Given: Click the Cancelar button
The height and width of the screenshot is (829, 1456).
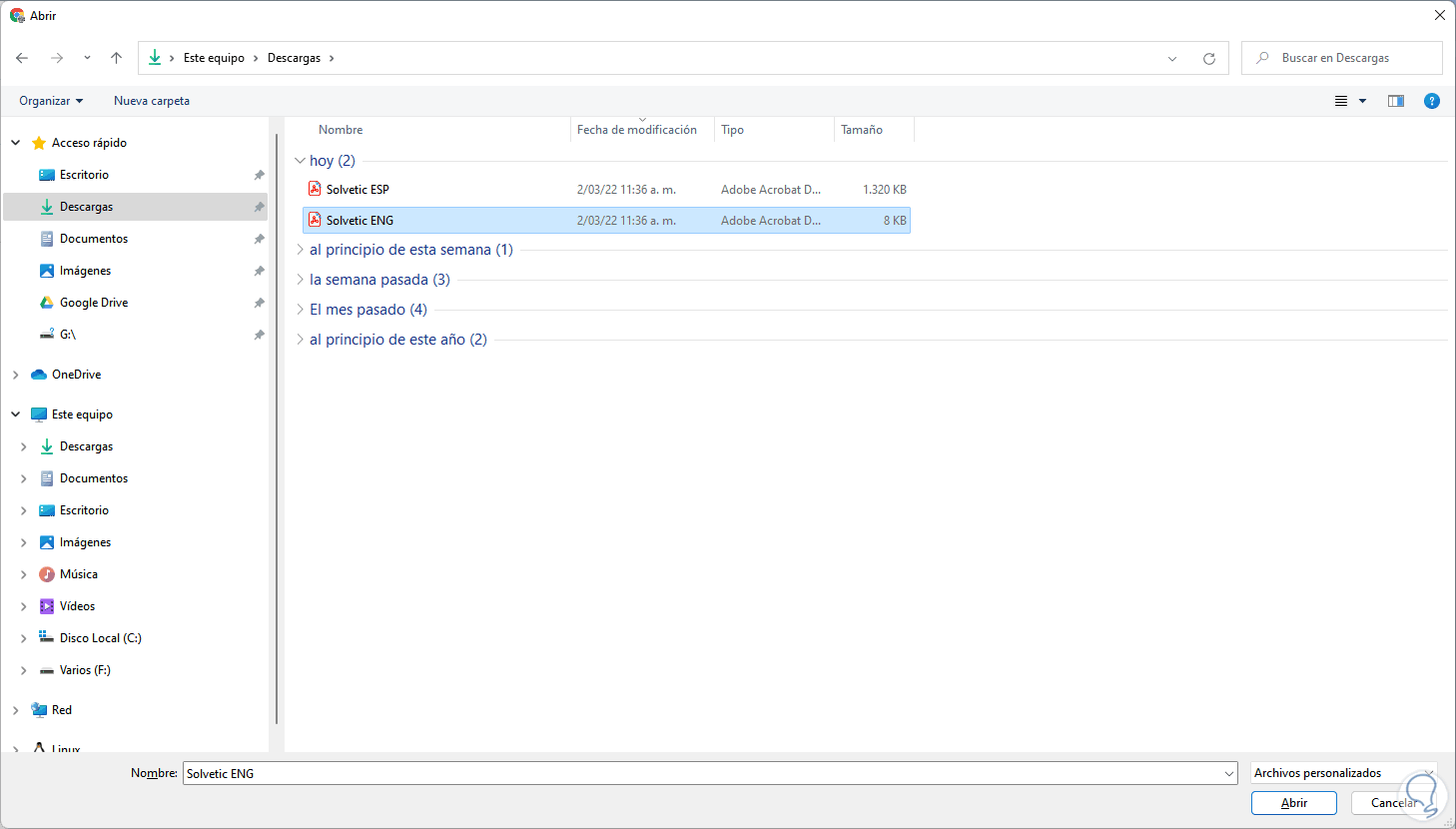Looking at the screenshot, I should (x=1394, y=803).
